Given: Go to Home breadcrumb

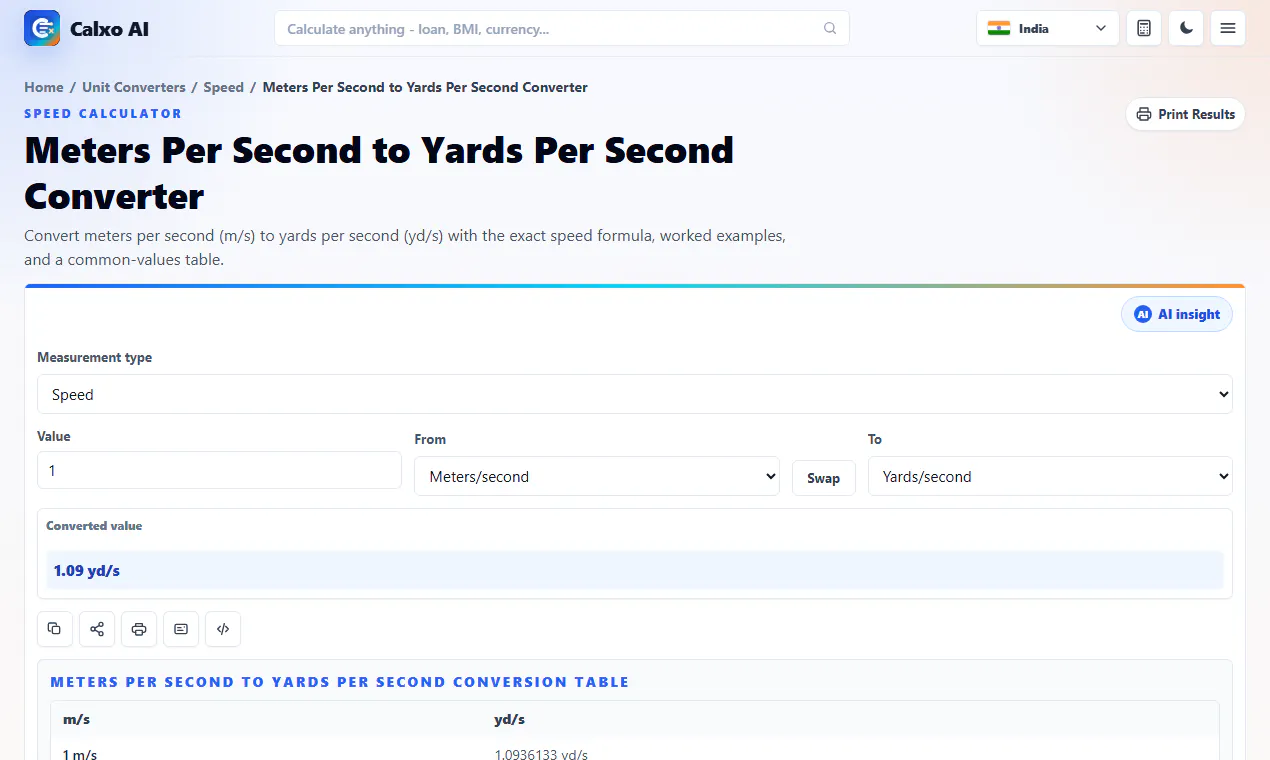Looking at the screenshot, I should [x=44, y=87].
